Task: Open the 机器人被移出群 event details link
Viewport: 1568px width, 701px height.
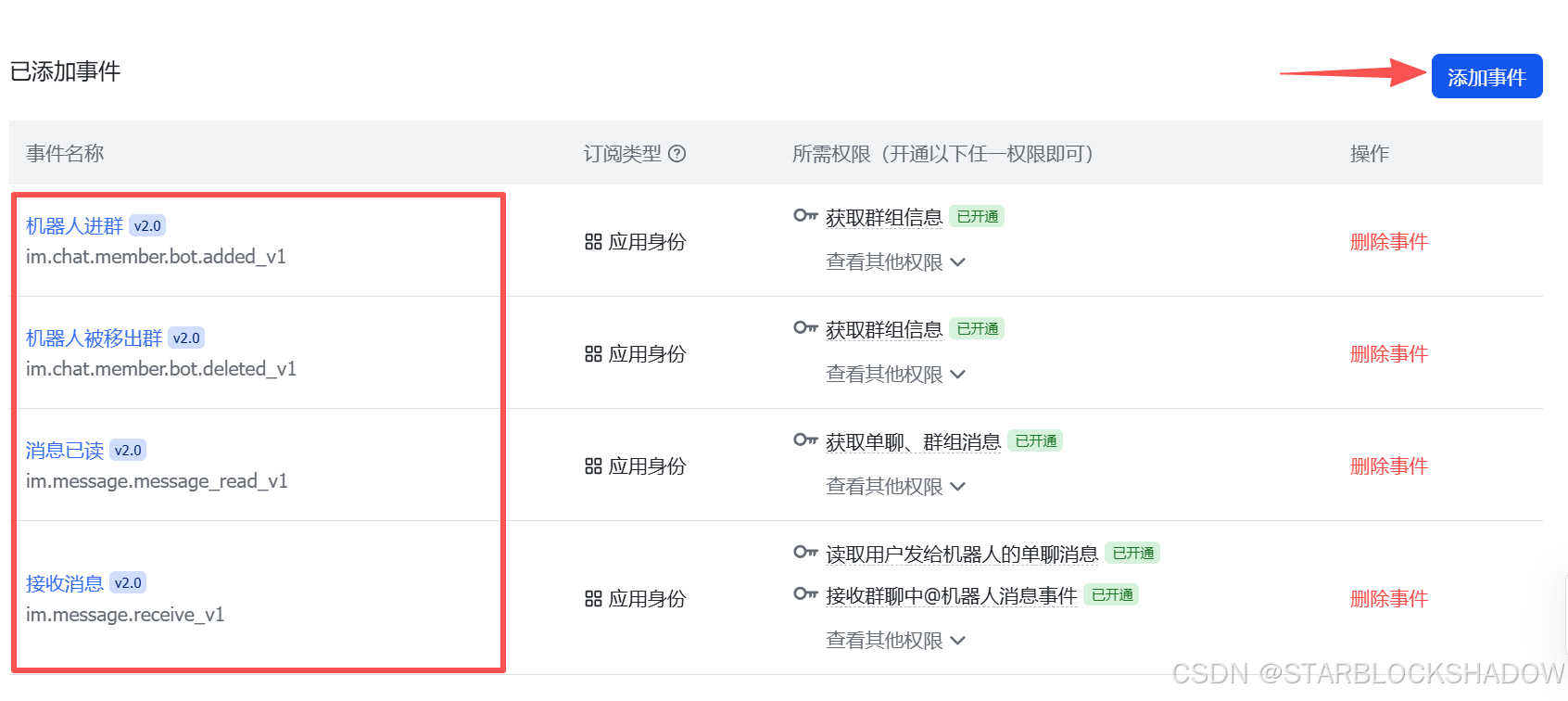Action: [93, 337]
